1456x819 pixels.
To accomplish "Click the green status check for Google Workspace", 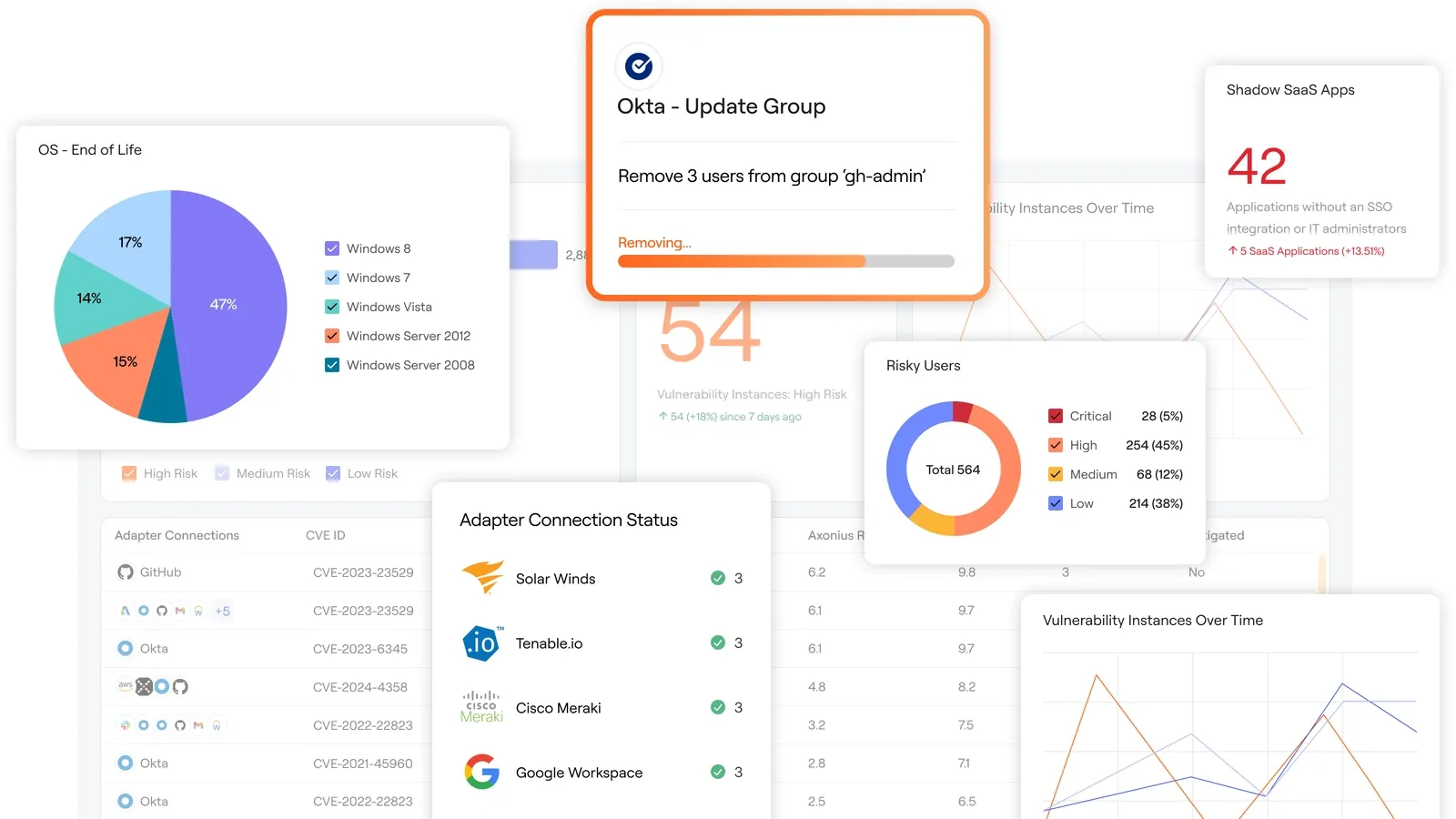I will pyautogui.click(x=718, y=772).
